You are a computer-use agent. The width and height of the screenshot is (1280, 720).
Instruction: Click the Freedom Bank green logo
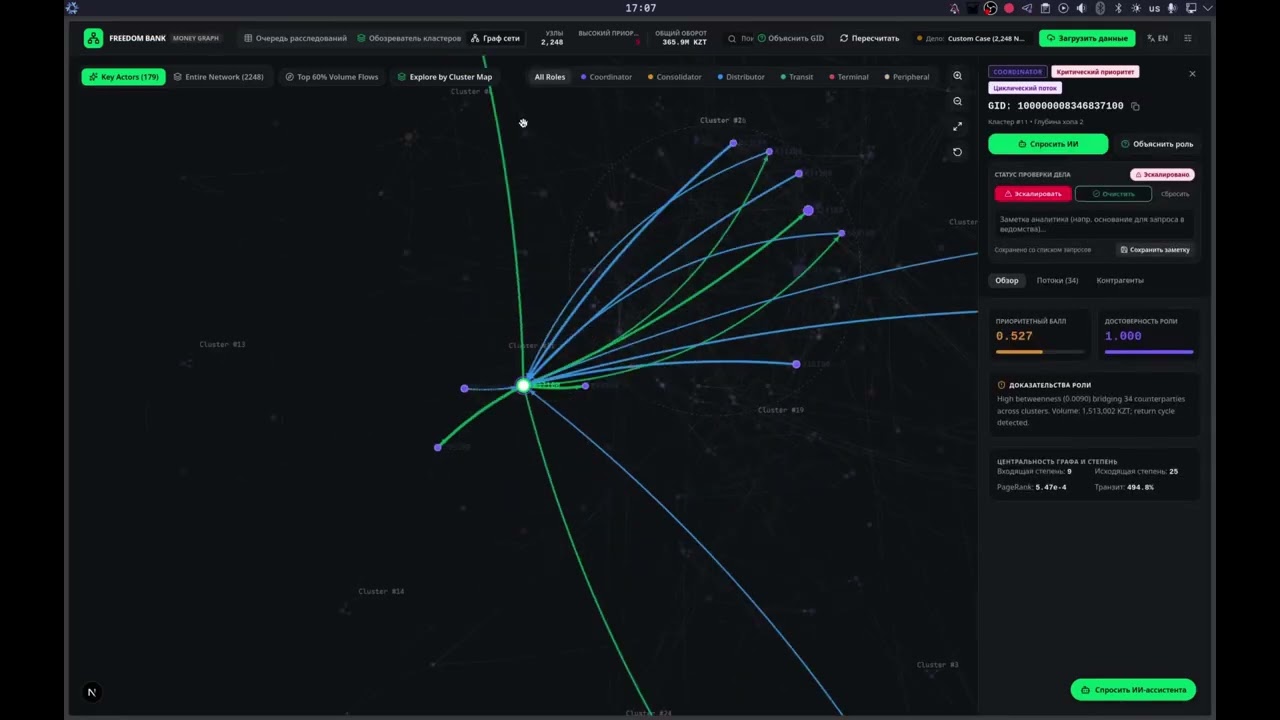click(x=93, y=38)
